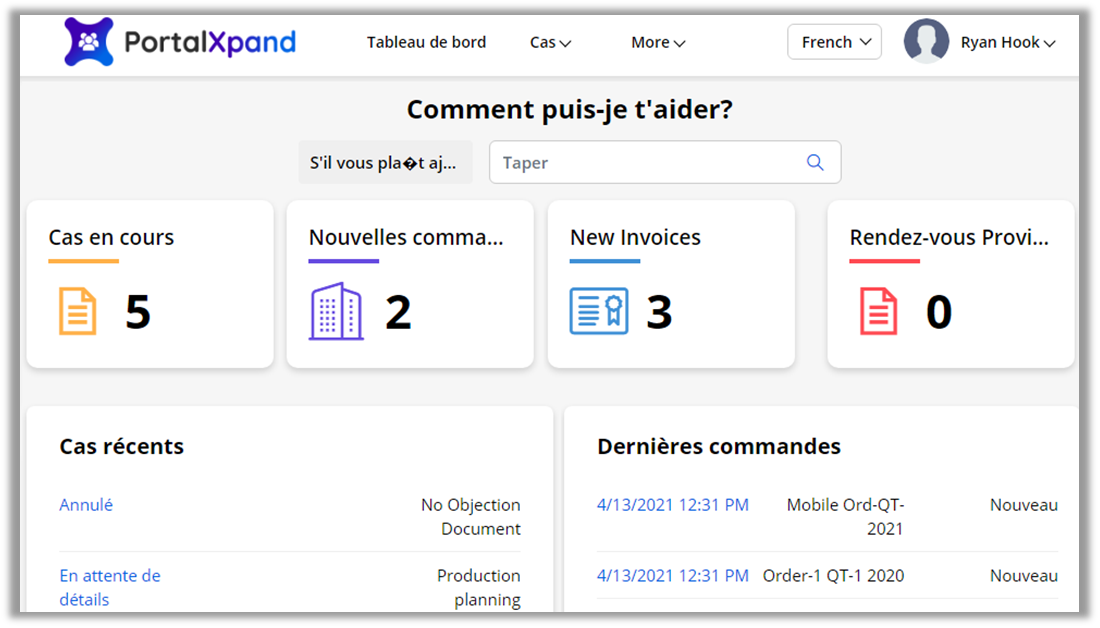The image size is (1100, 628).
Task: Open the Mobile Ord-QT-2021 order date link
Action: click(672, 505)
